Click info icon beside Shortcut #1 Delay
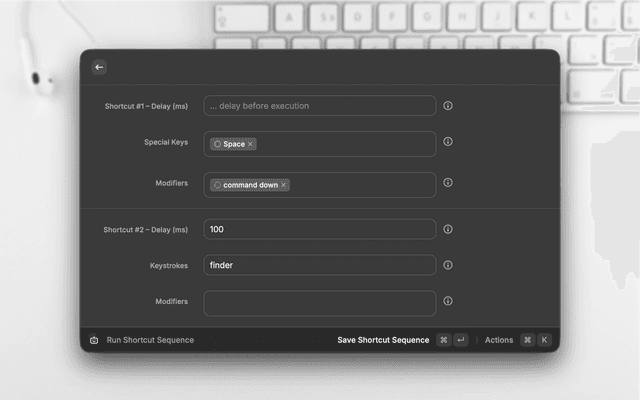640x400 pixels. click(x=448, y=105)
